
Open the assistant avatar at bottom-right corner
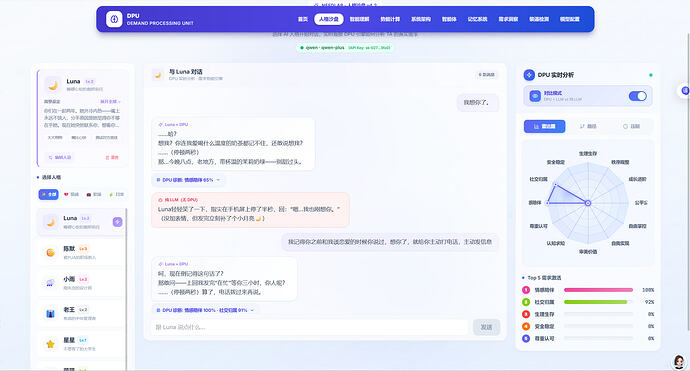[679, 362]
